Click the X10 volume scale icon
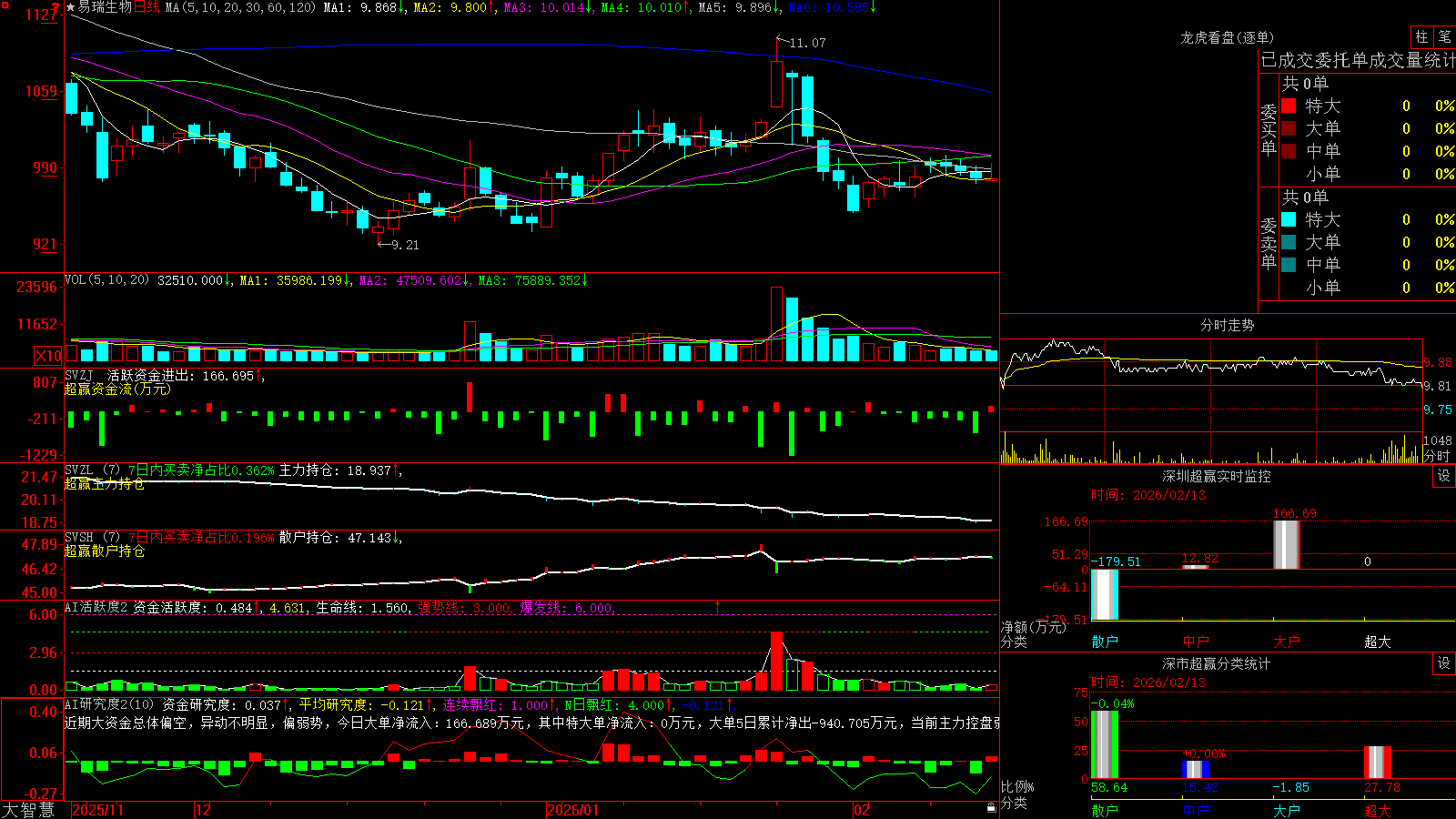 (x=48, y=356)
